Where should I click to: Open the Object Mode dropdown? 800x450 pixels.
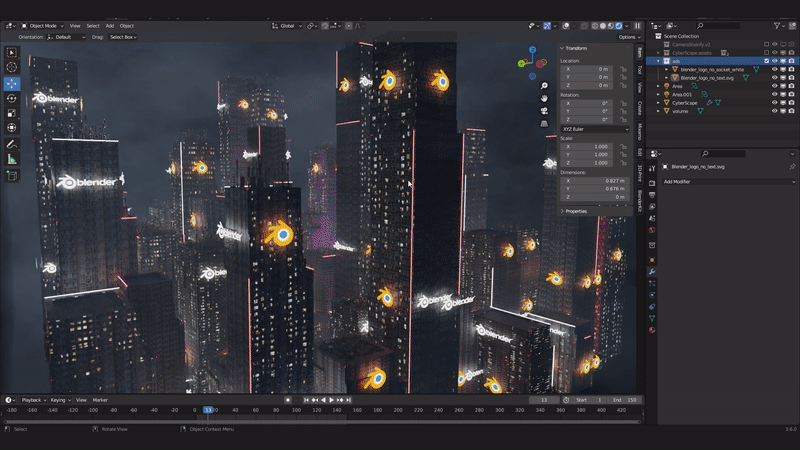click(42, 26)
